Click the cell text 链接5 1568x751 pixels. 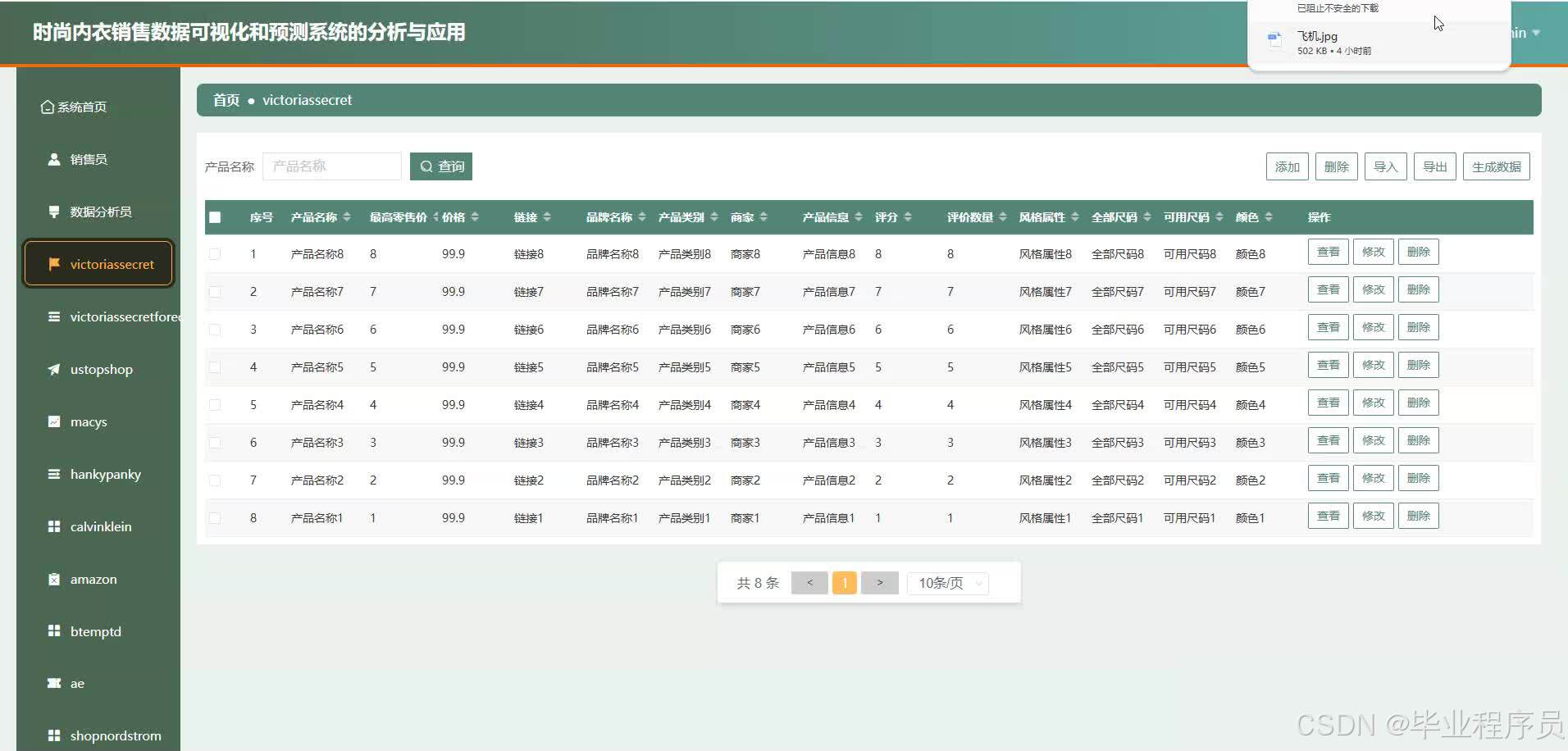pyautogui.click(x=529, y=367)
